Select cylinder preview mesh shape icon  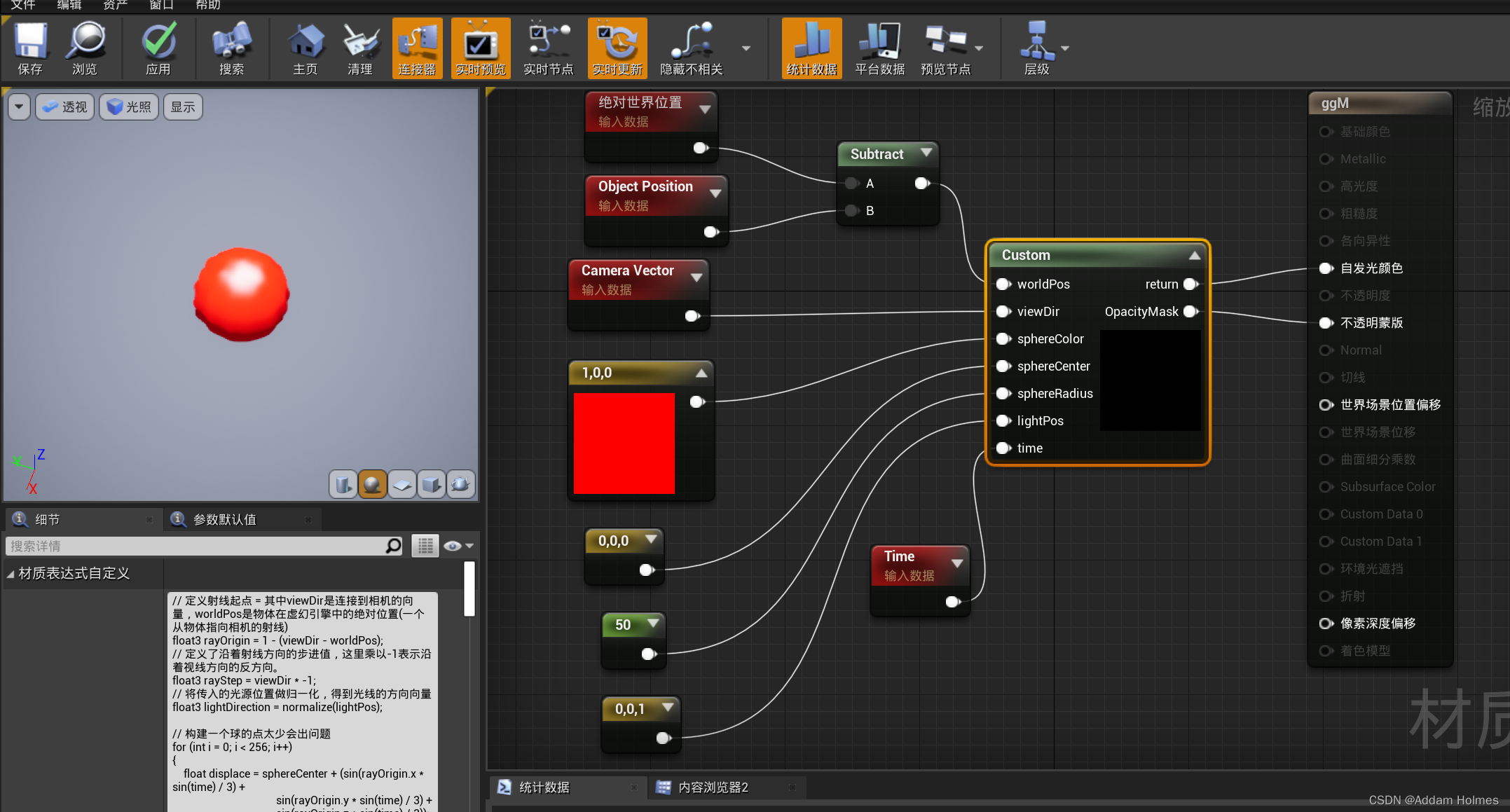tap(343, 484)
